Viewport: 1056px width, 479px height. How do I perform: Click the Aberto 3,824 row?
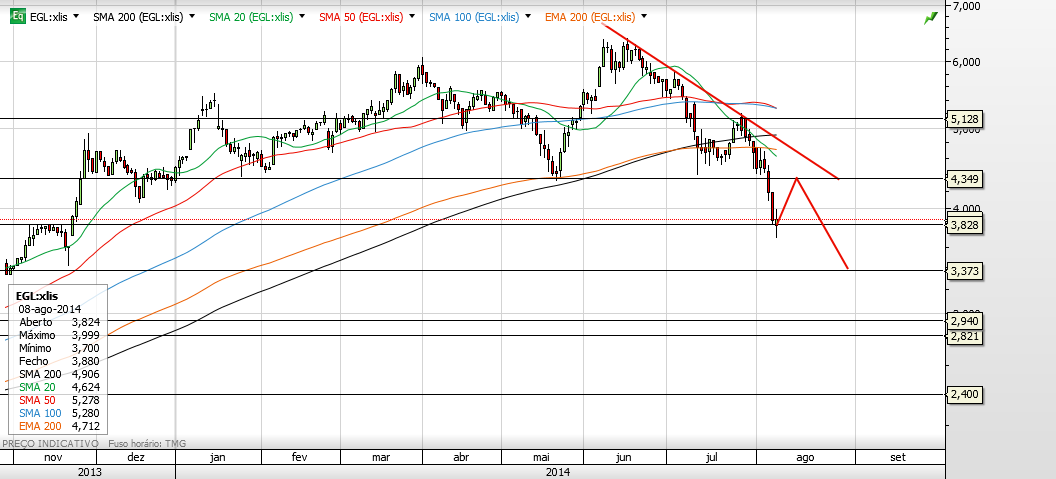59,322
